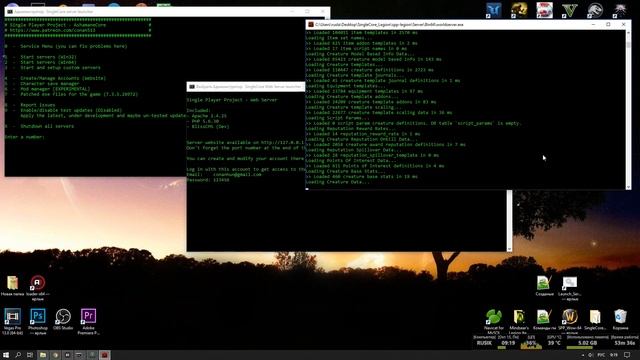The image size is (640, 360).
Task: Click 'Loading Creature Data...' console line
Action: coord(337,182)
